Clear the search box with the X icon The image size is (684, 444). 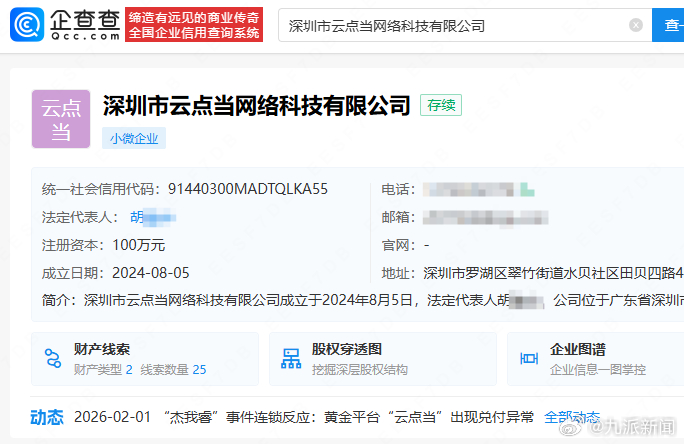pyautogui.click(x=636, y=25)
